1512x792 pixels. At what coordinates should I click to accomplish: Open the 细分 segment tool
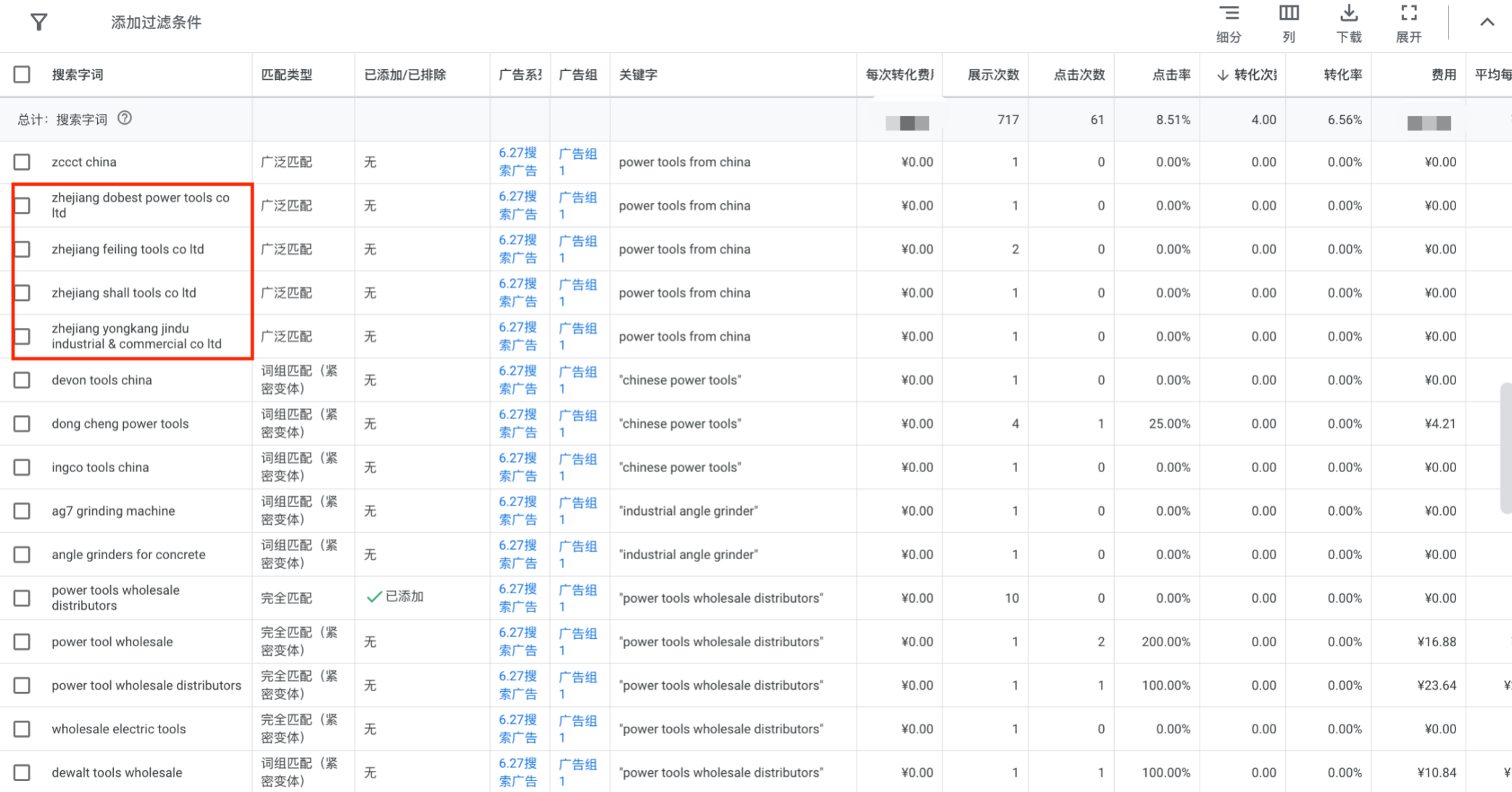tap(1229, 24)
